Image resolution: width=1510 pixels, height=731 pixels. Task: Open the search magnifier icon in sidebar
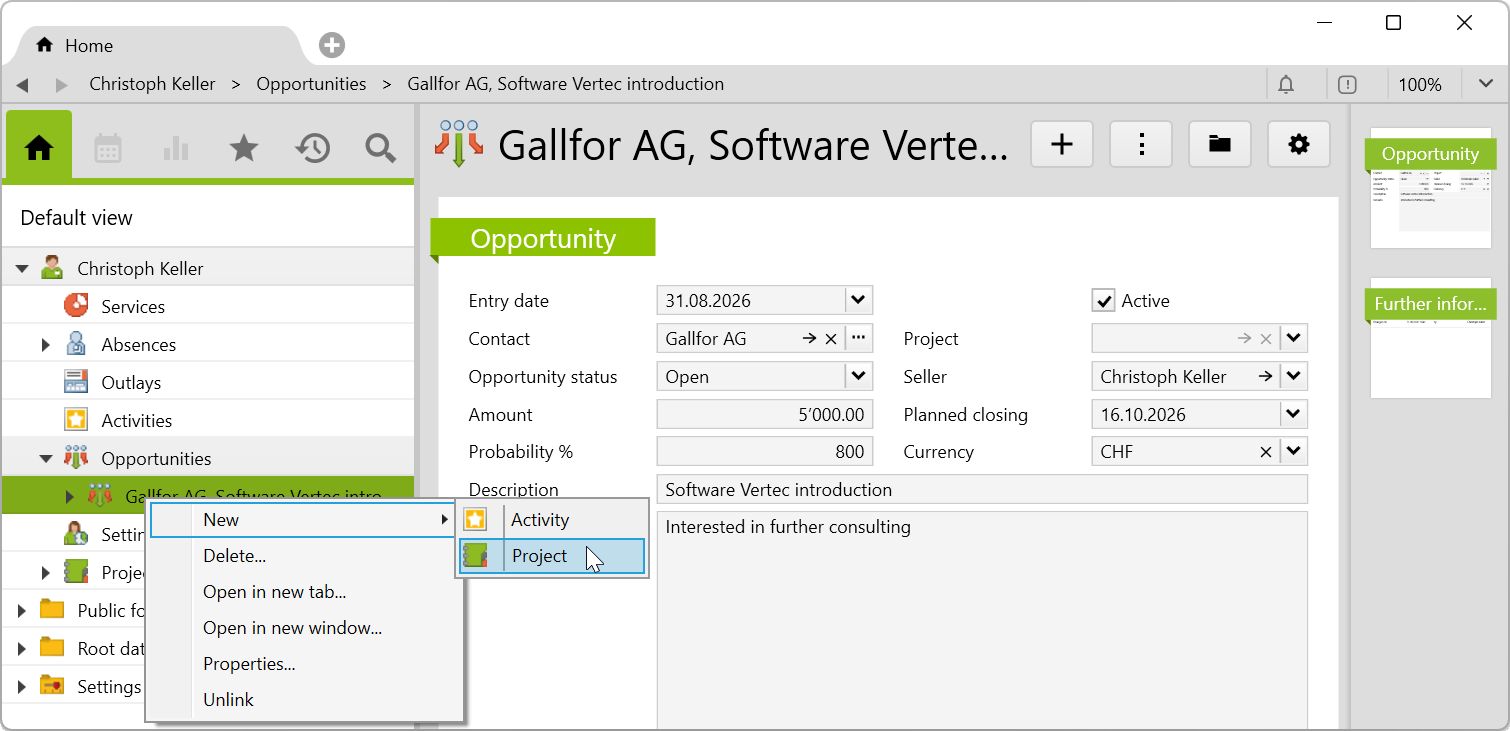point(380,149)
